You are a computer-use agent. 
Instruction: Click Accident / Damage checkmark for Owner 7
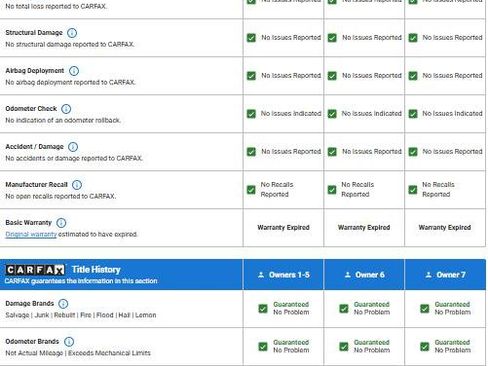(x=413, y=152)
